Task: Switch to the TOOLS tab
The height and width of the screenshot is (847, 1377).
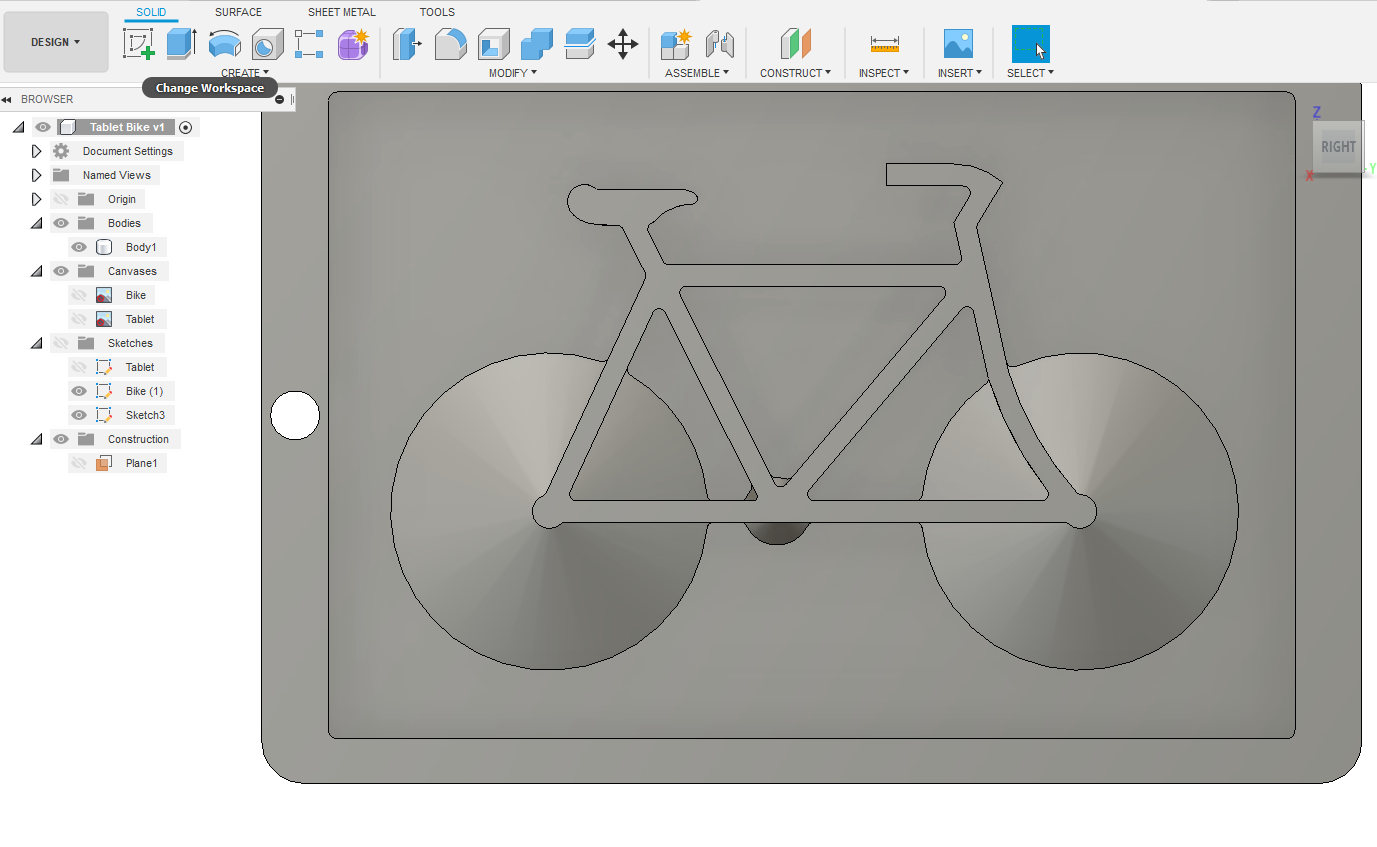Action: tap(437, 12)
